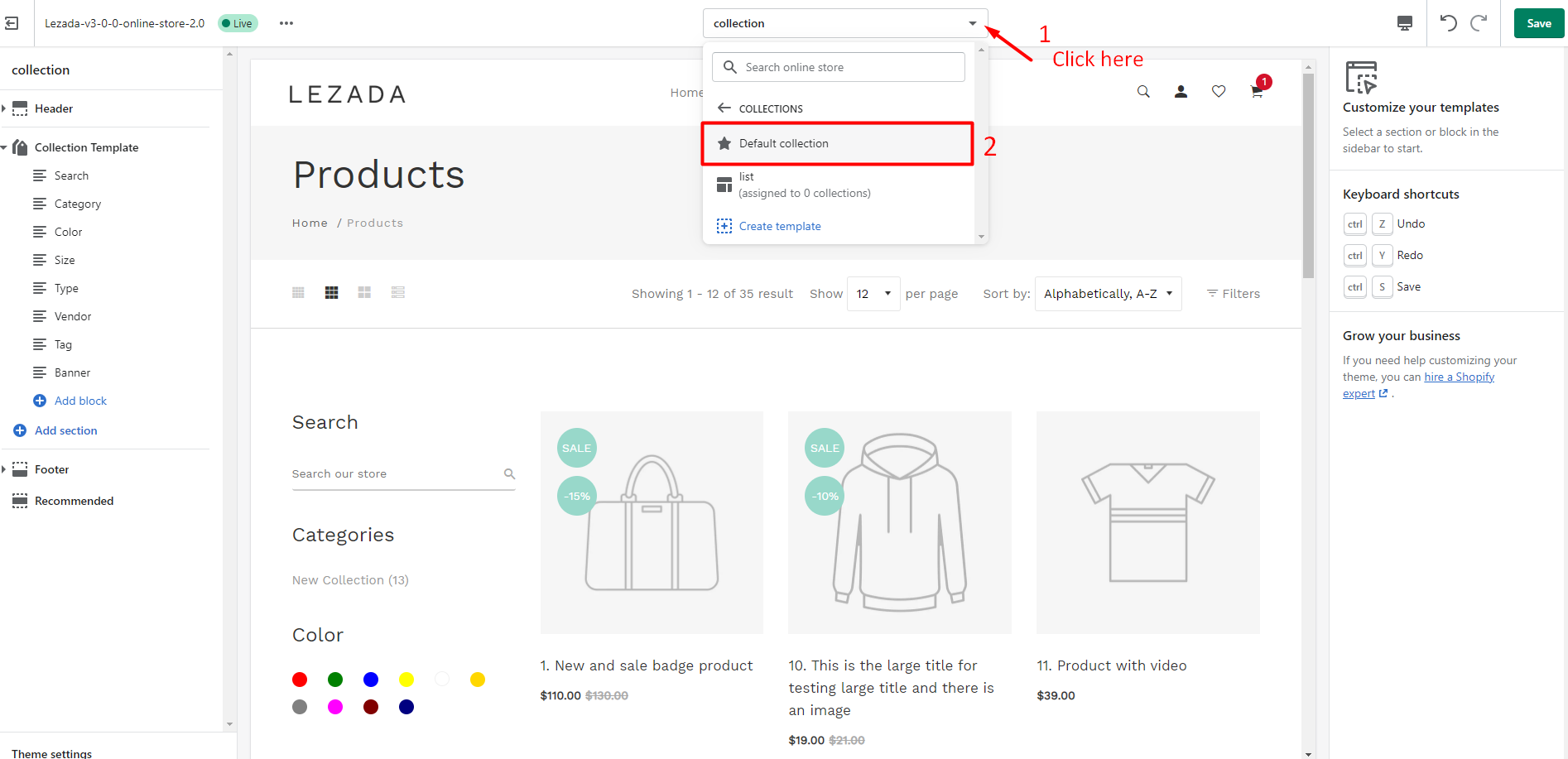
Task: Open the desktop preview inspector icon
Action: (1405, 22)
